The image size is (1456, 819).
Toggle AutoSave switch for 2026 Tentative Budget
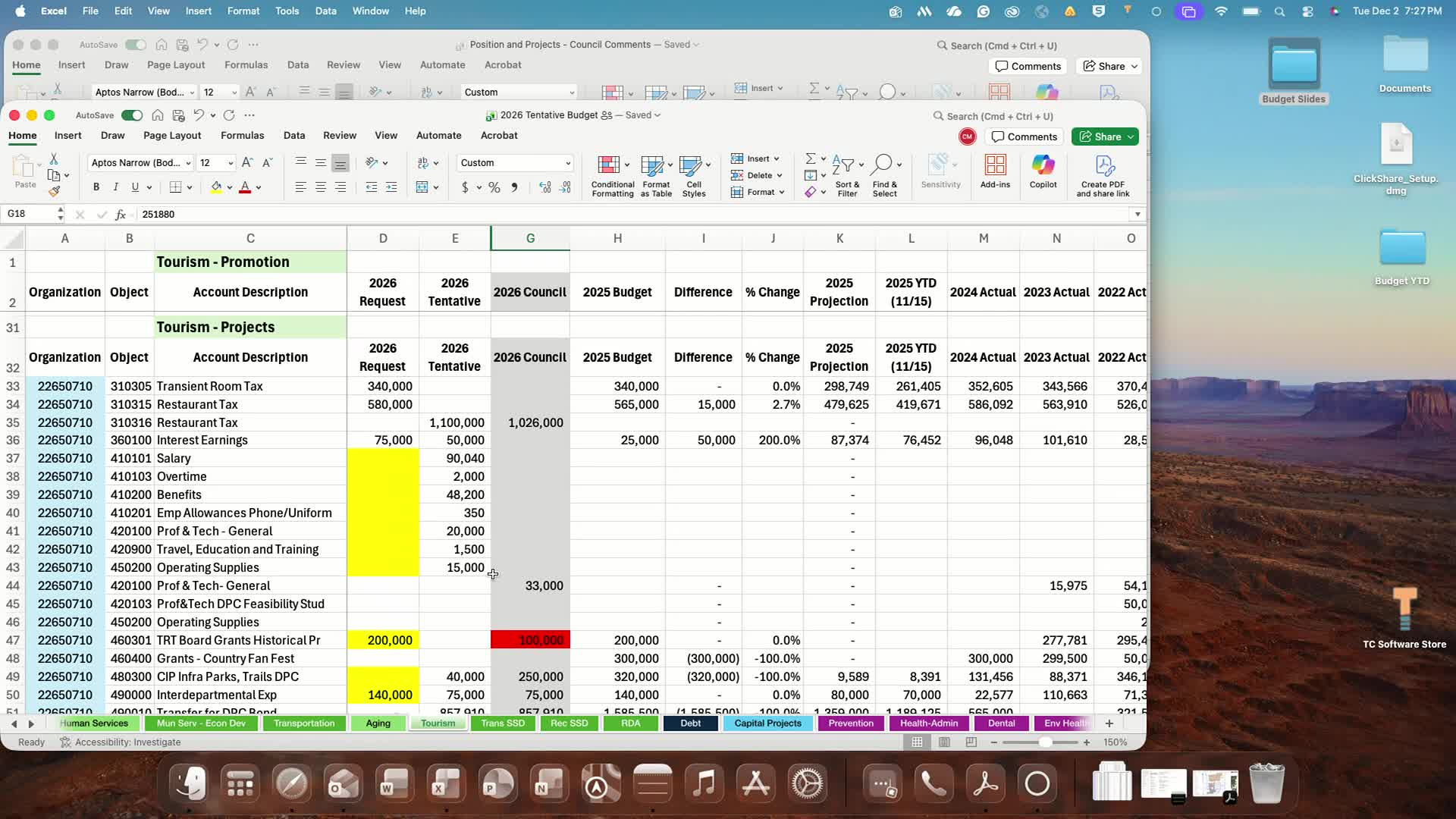(132, 115)
